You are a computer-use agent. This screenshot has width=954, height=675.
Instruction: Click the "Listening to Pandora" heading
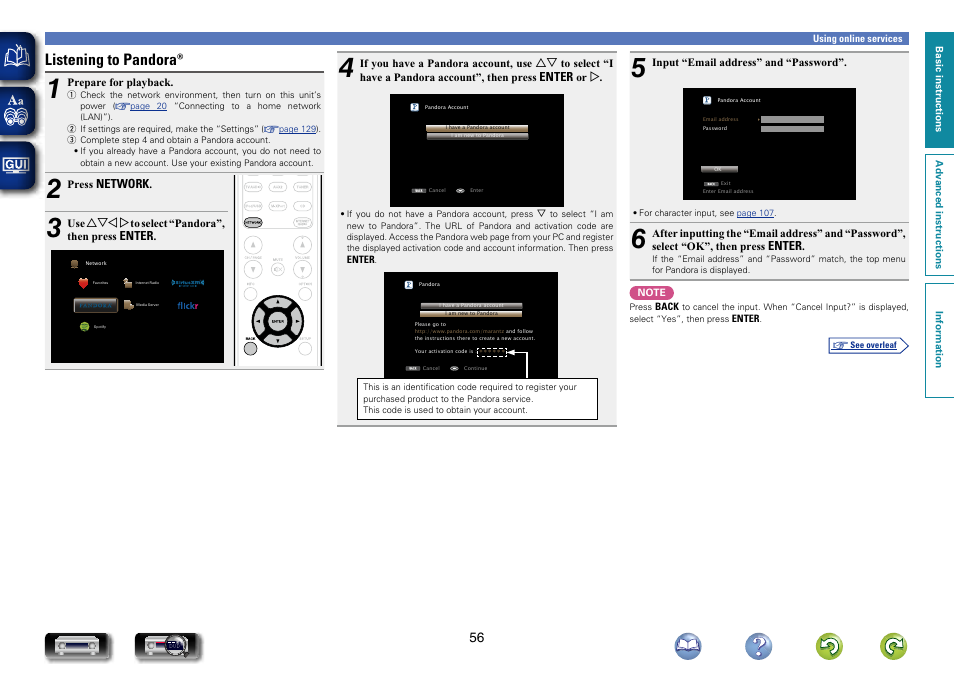(114, 60)
